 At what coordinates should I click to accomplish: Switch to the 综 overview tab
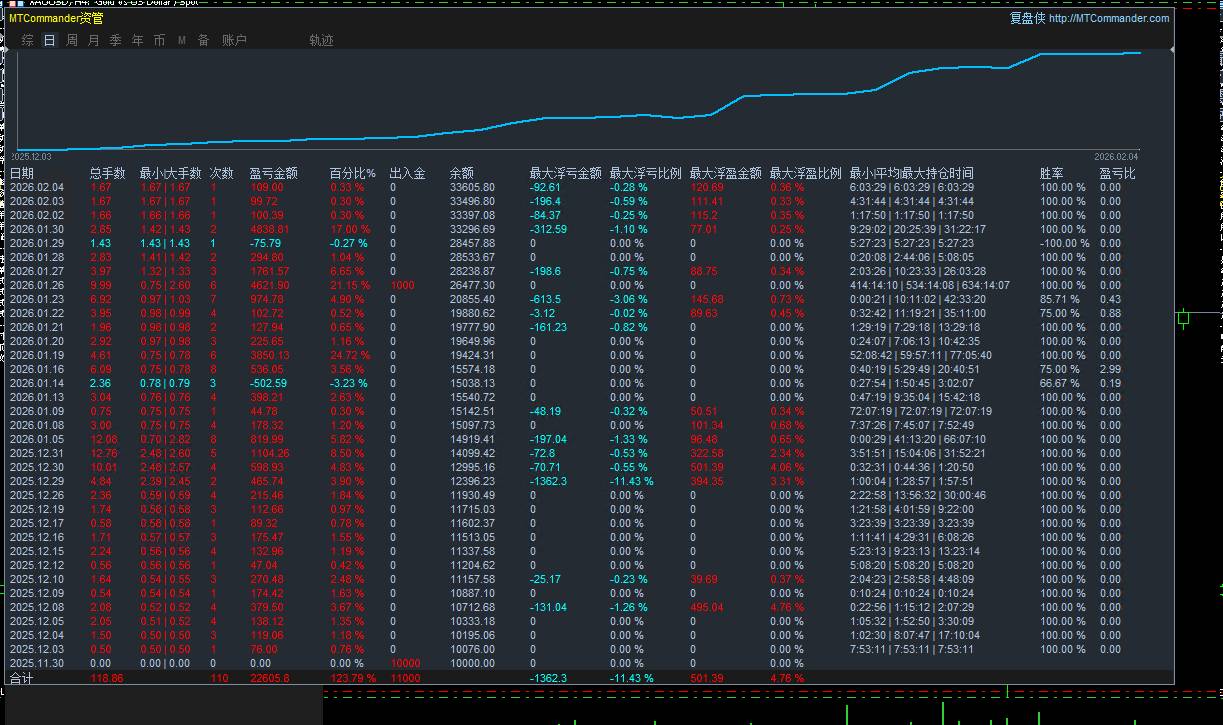tap(28, 40)
